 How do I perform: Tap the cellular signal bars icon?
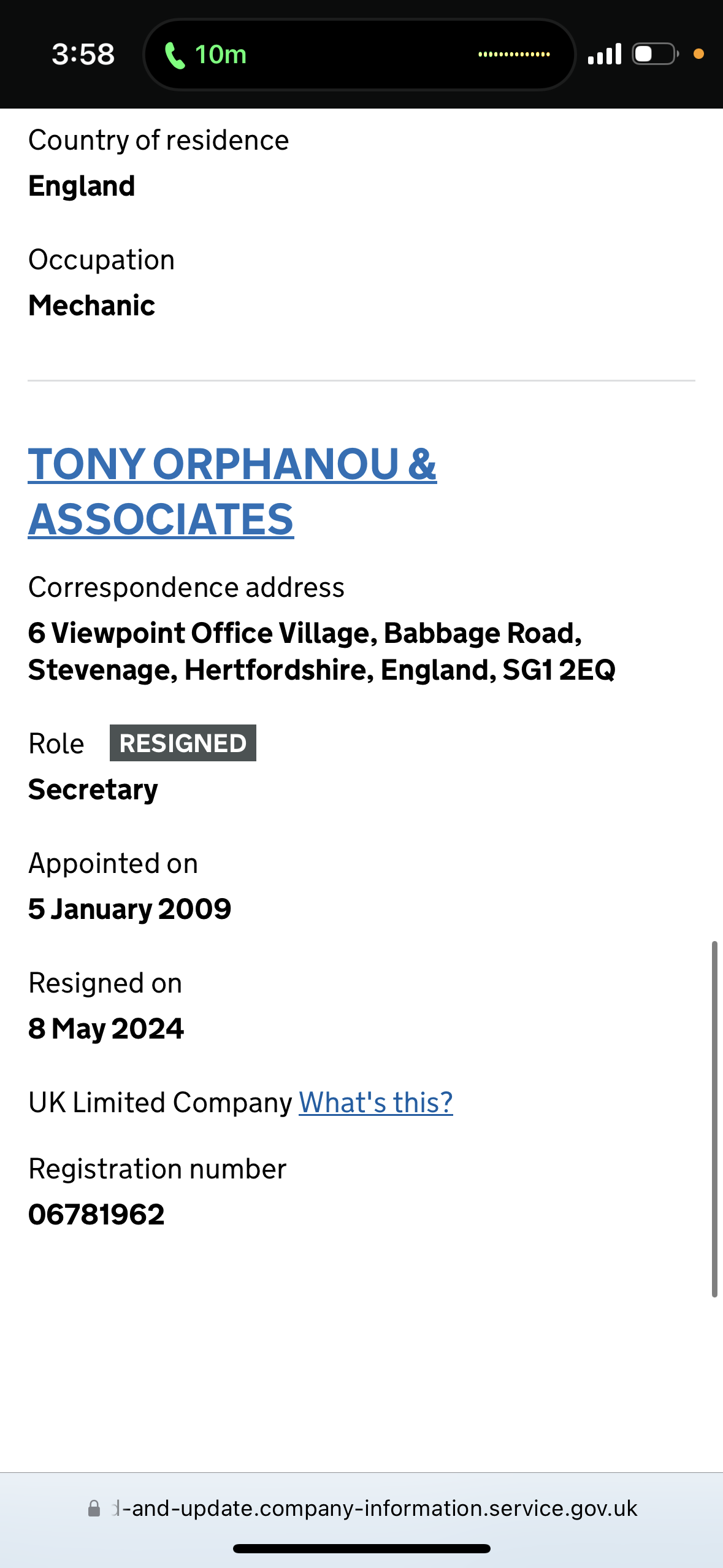point(604,54)
